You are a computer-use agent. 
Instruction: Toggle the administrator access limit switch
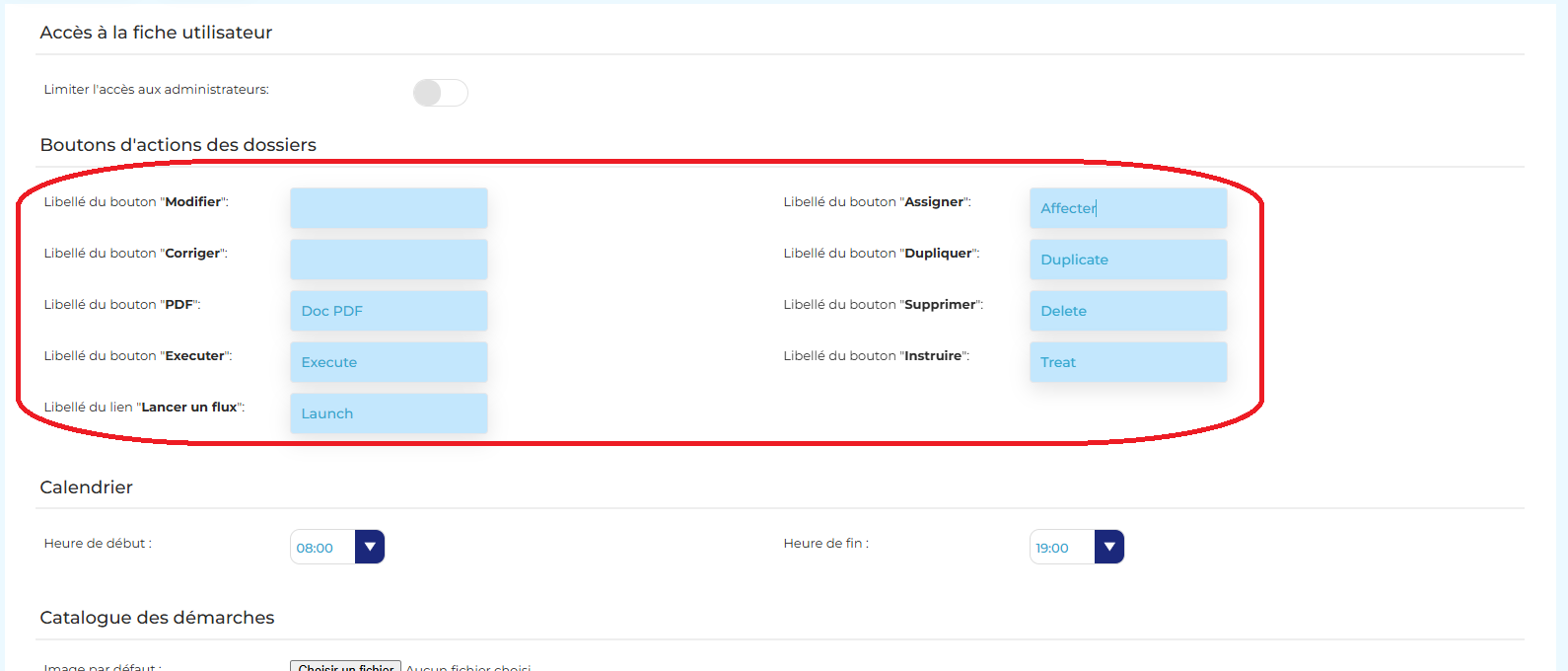tap(440, 93)
